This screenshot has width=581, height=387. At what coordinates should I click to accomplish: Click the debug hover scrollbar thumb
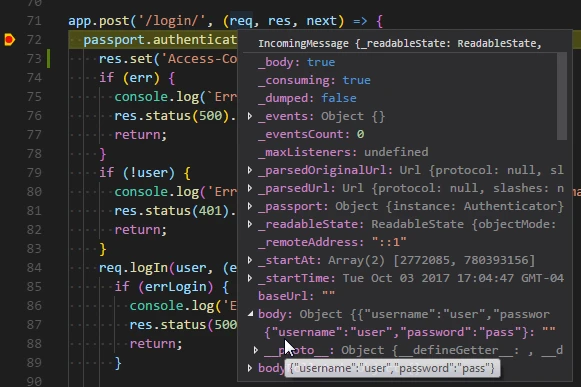562,96
